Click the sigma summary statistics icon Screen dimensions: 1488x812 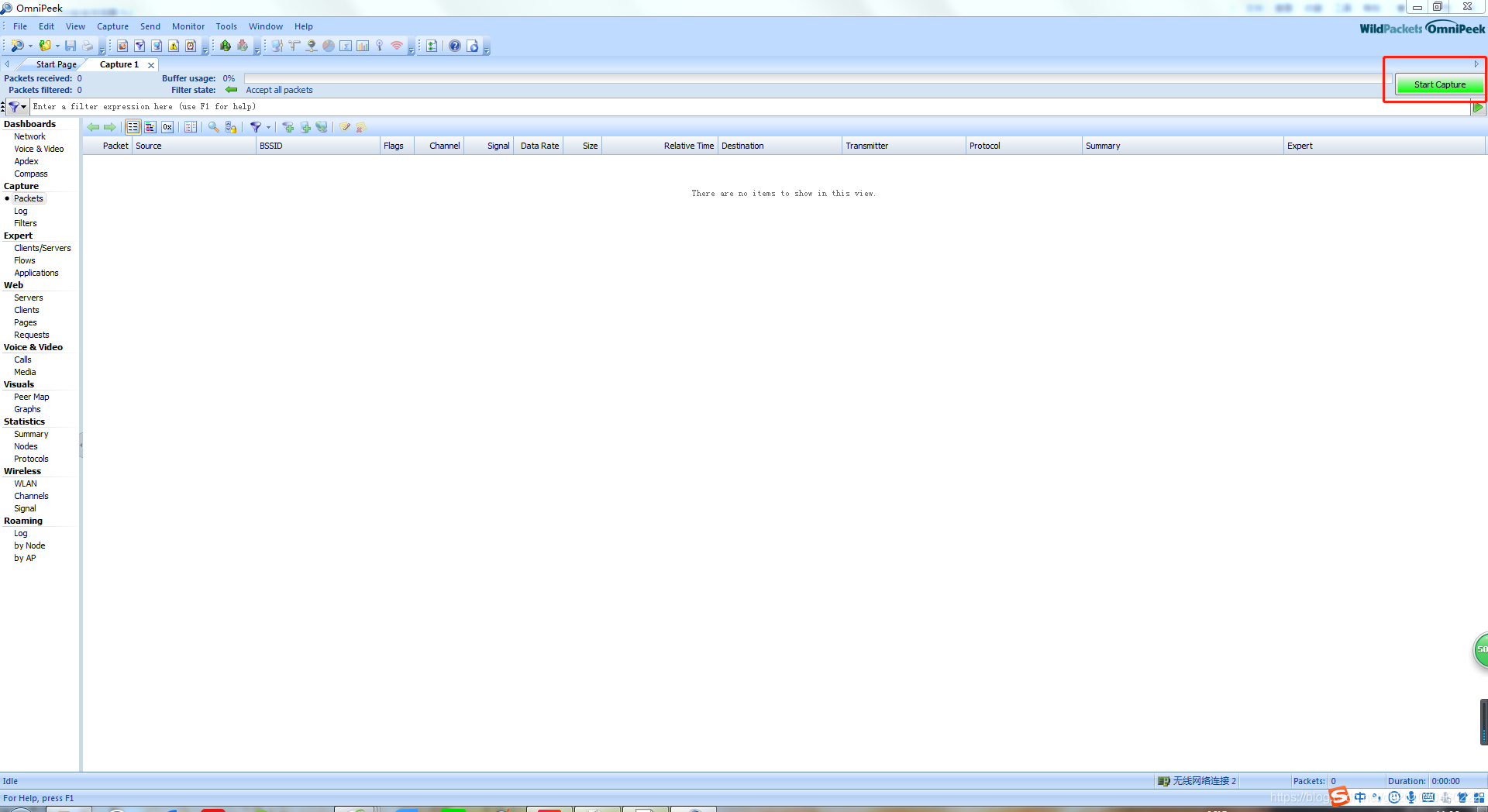[x=346, y=46]
